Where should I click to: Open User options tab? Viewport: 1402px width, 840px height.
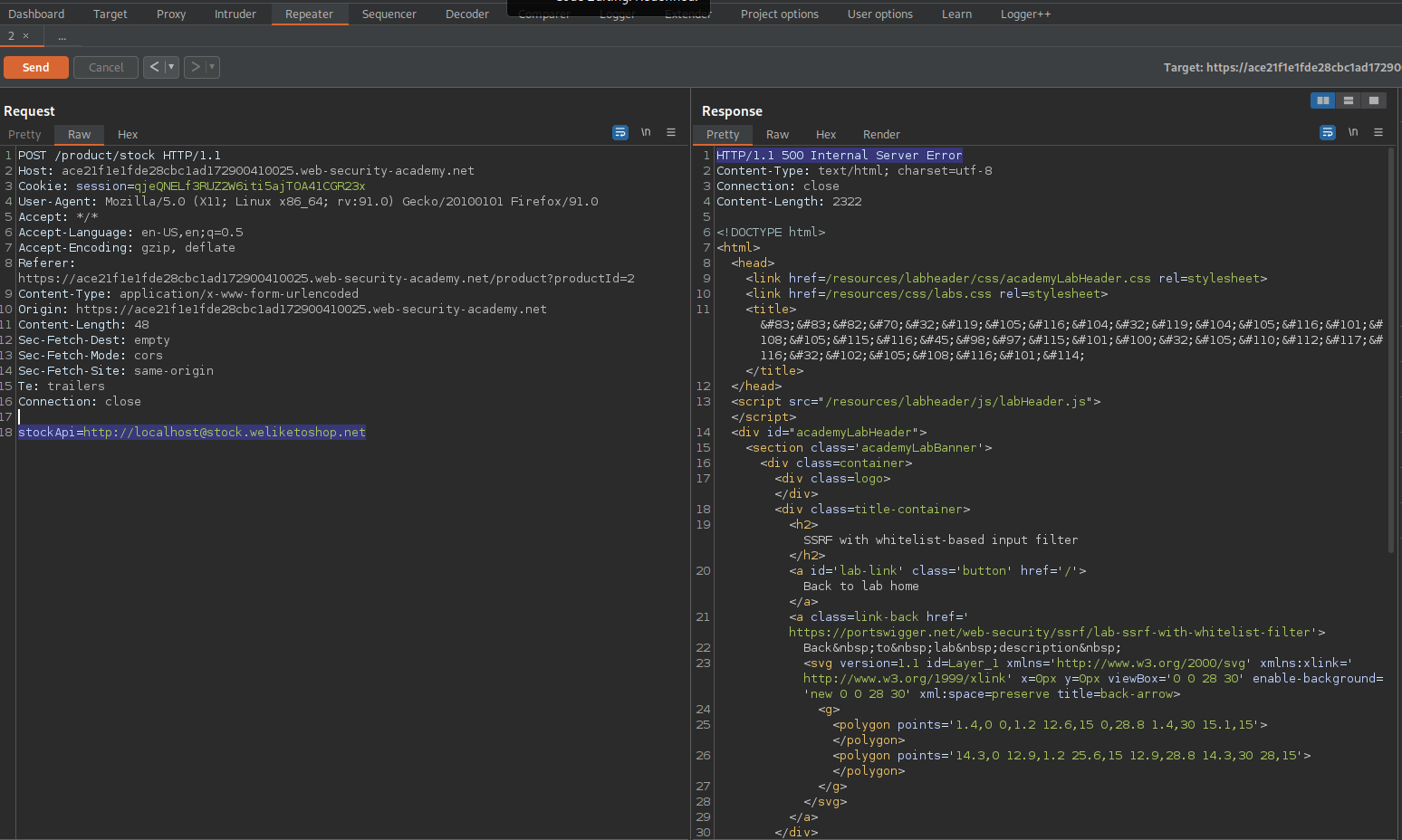[880, 14]
